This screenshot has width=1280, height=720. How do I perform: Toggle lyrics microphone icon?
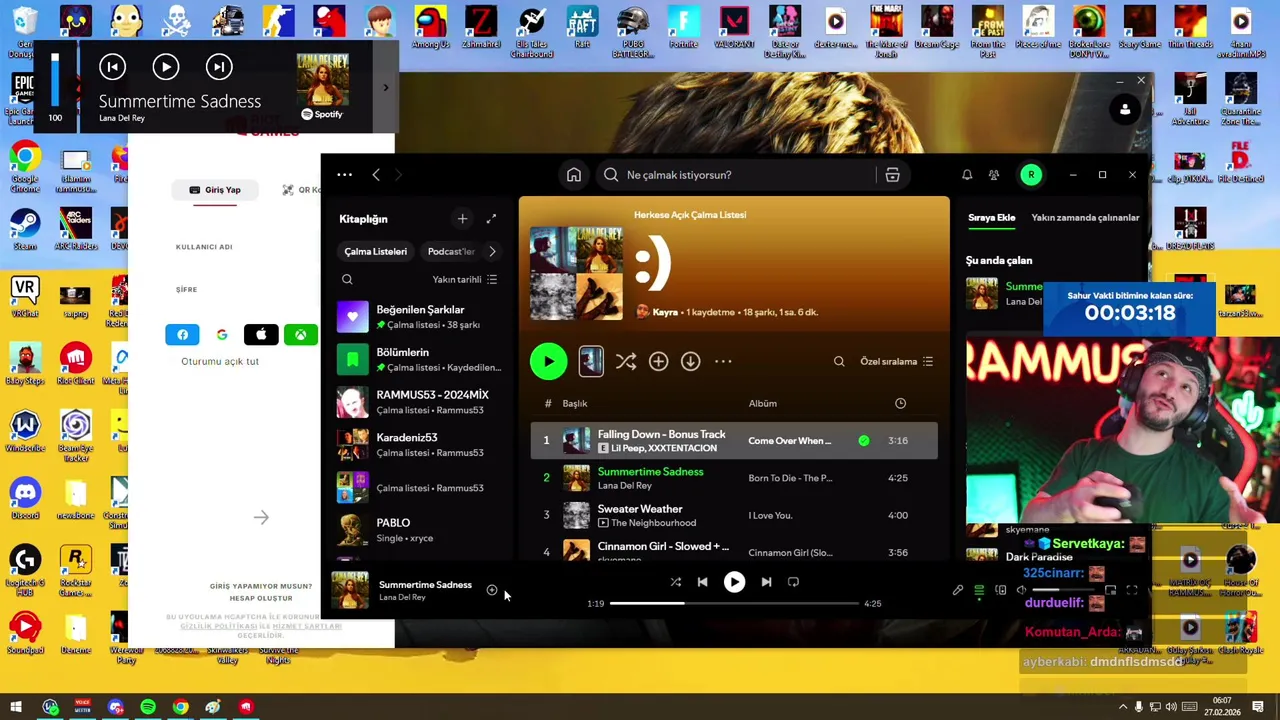(957, 590)
